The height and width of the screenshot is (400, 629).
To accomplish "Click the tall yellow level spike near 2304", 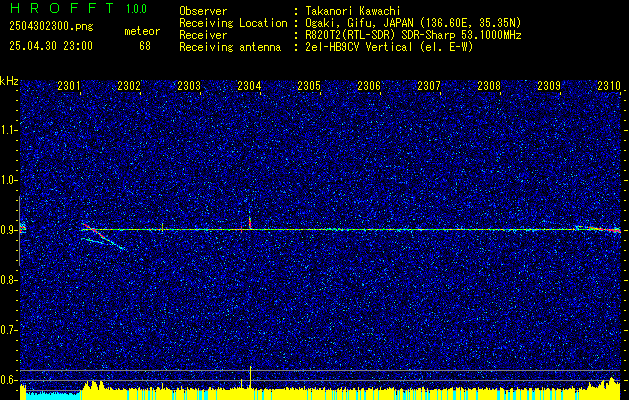I will point(250,377).
